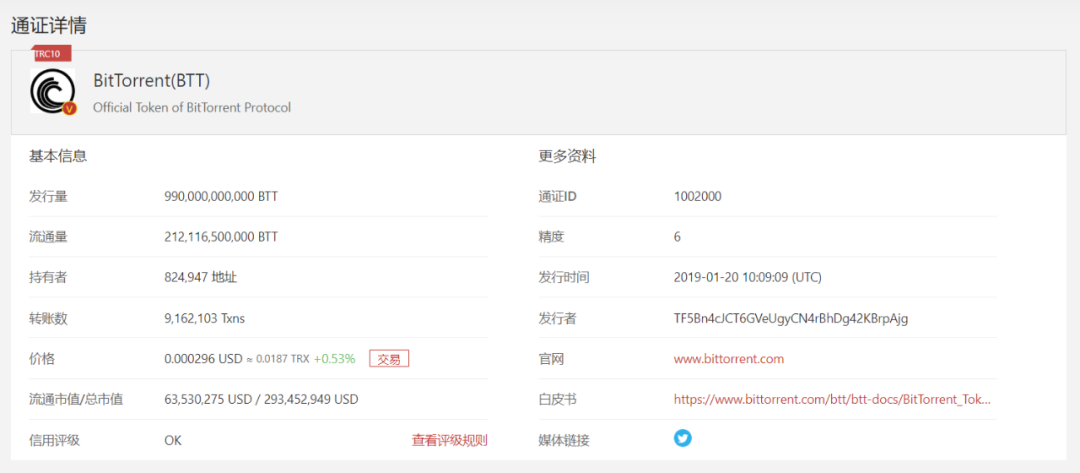Image resolution: width=1080 pixels, height=473 pixels.
Task: Click the 212,116,500,000 BTT circulating supply
Action: 221,237
